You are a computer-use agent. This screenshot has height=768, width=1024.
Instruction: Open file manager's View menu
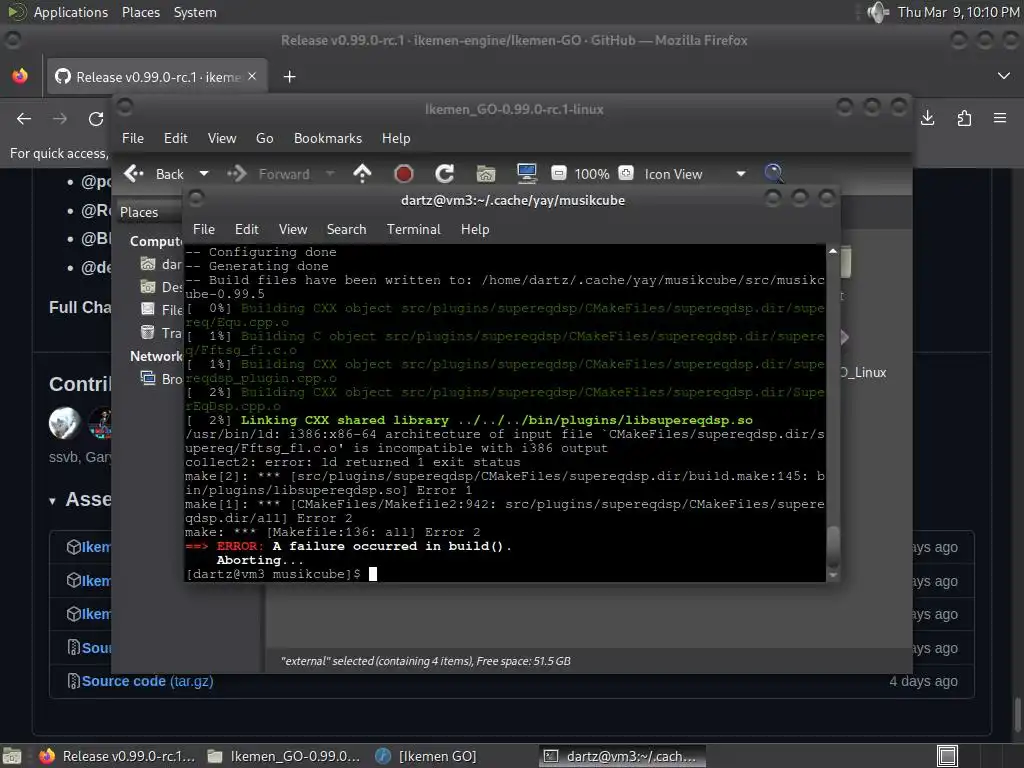222,138
